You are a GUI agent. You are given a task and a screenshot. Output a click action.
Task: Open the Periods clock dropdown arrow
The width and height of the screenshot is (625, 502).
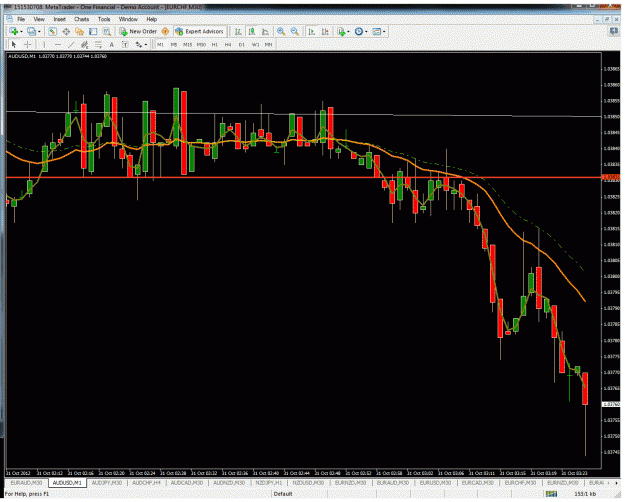tap(366, 31)
